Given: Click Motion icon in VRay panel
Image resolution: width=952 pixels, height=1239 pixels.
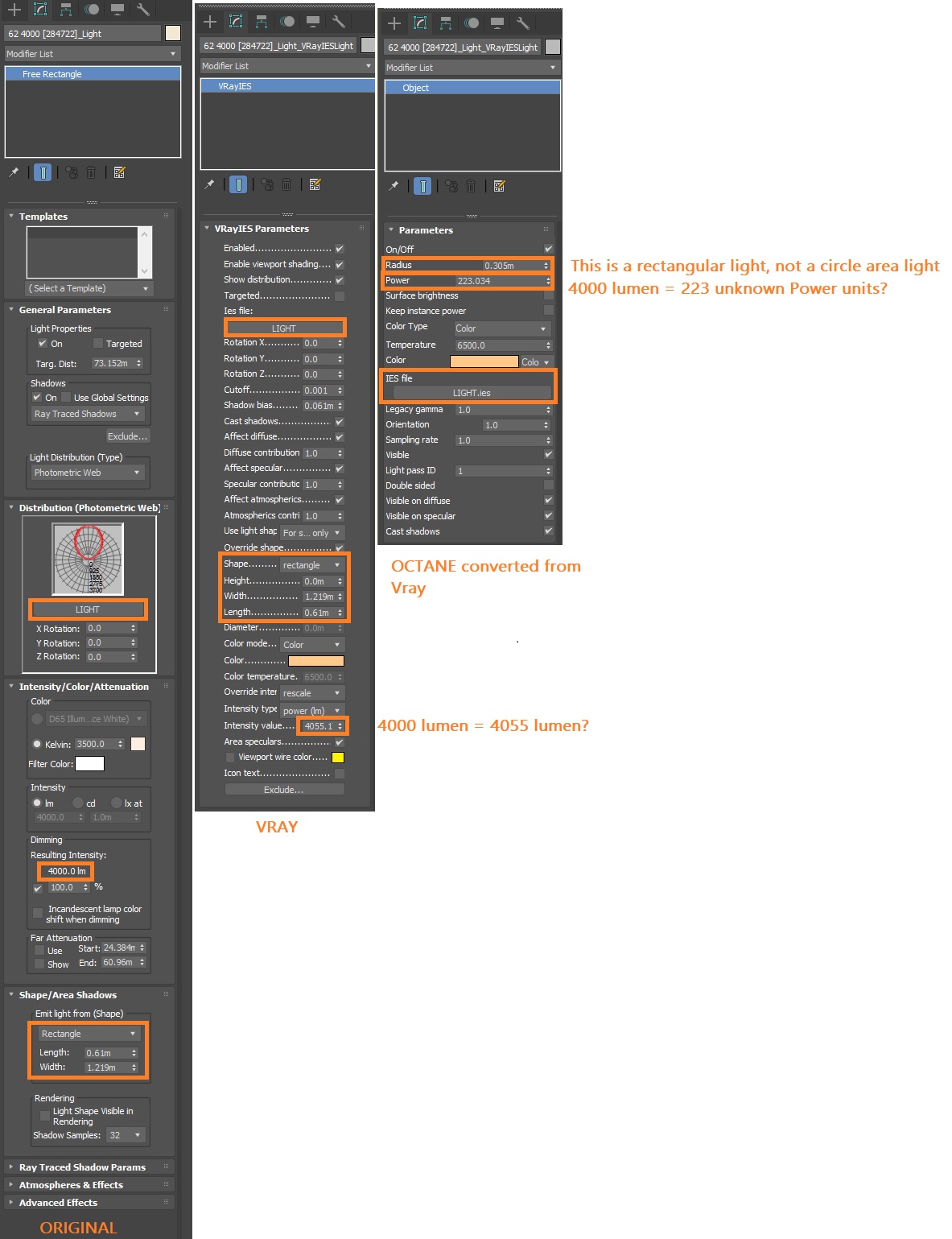Looking at the screenshot, I should pos(287,22).
